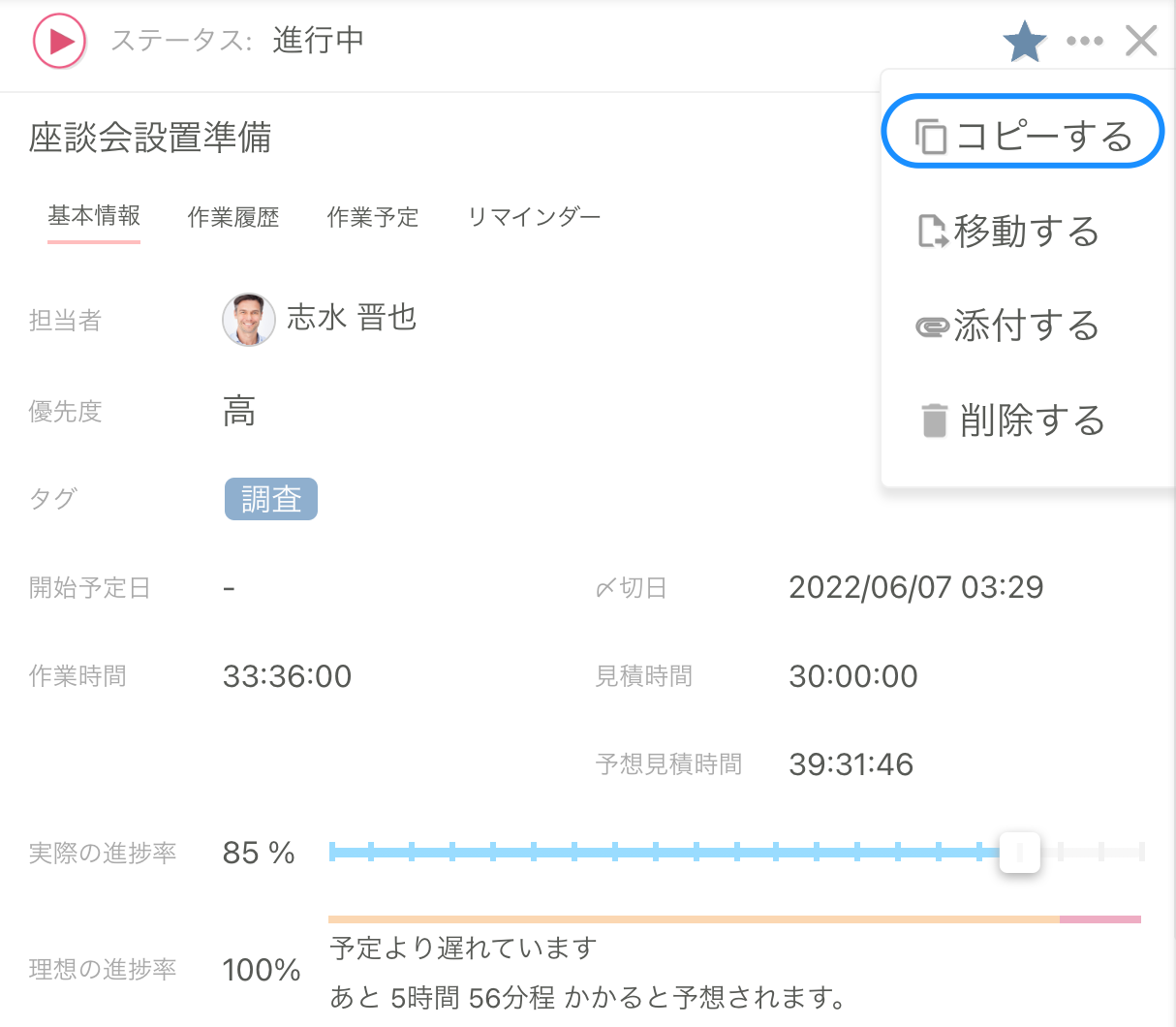Choose 削除する to delete the task
1176x1027 pixels.
[1032, 420]
